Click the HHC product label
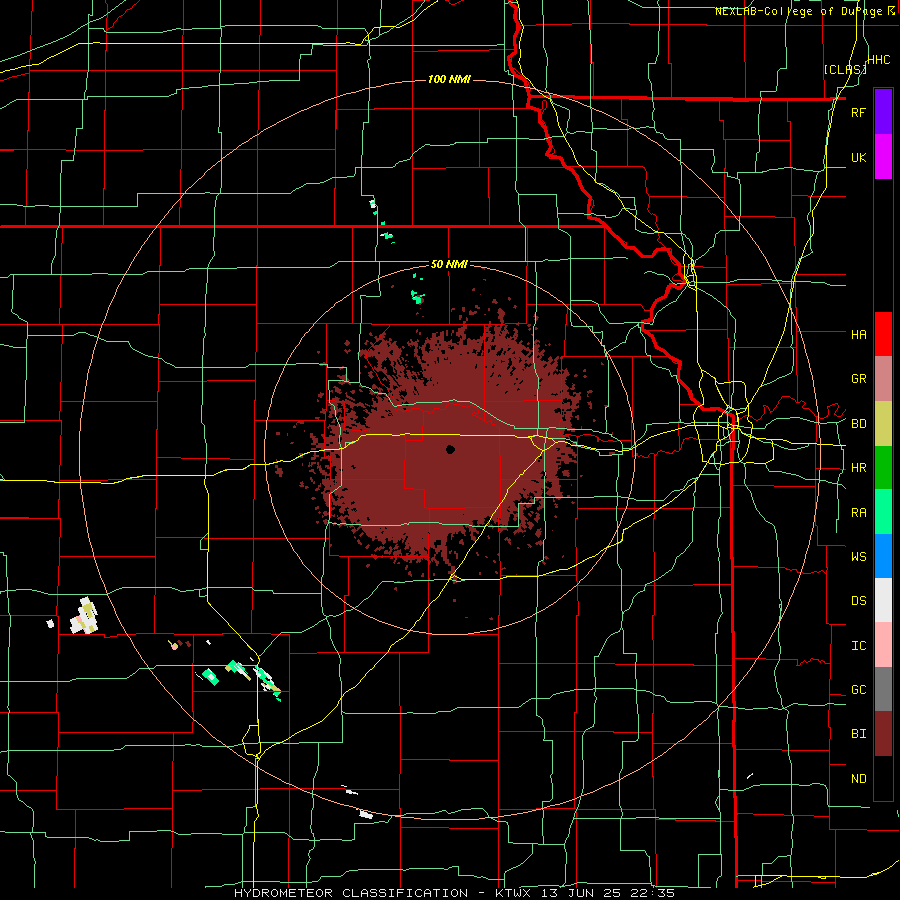 (879, 60)
